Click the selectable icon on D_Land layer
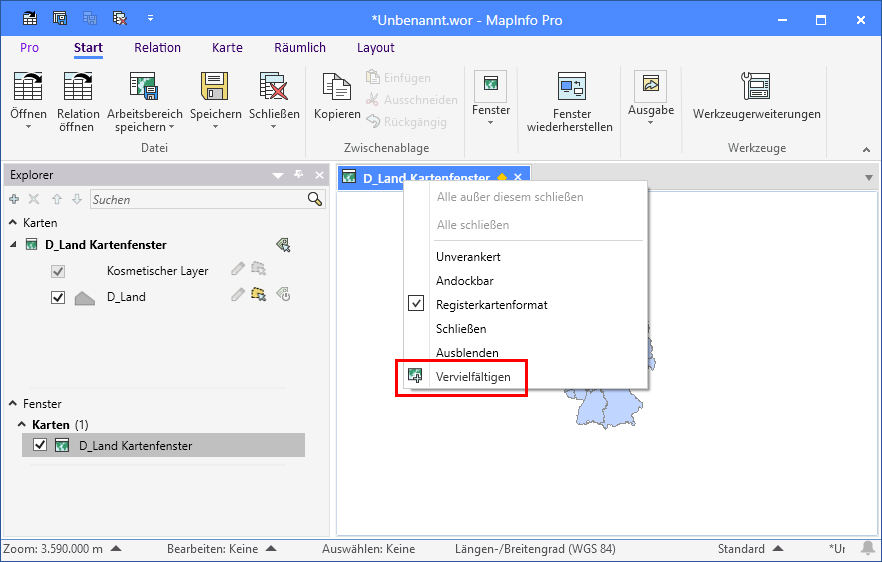 [259, 294]
